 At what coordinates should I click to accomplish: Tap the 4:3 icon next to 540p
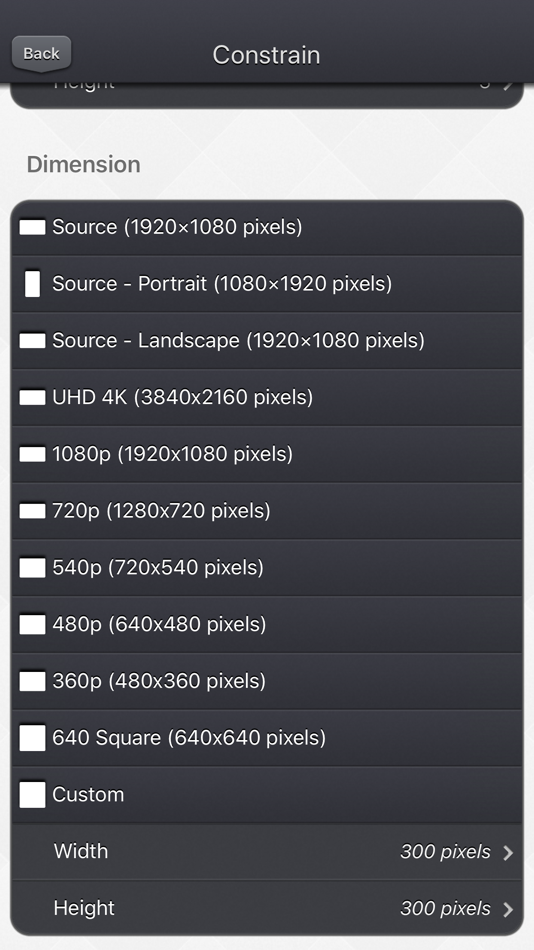(x=33, y=568)
